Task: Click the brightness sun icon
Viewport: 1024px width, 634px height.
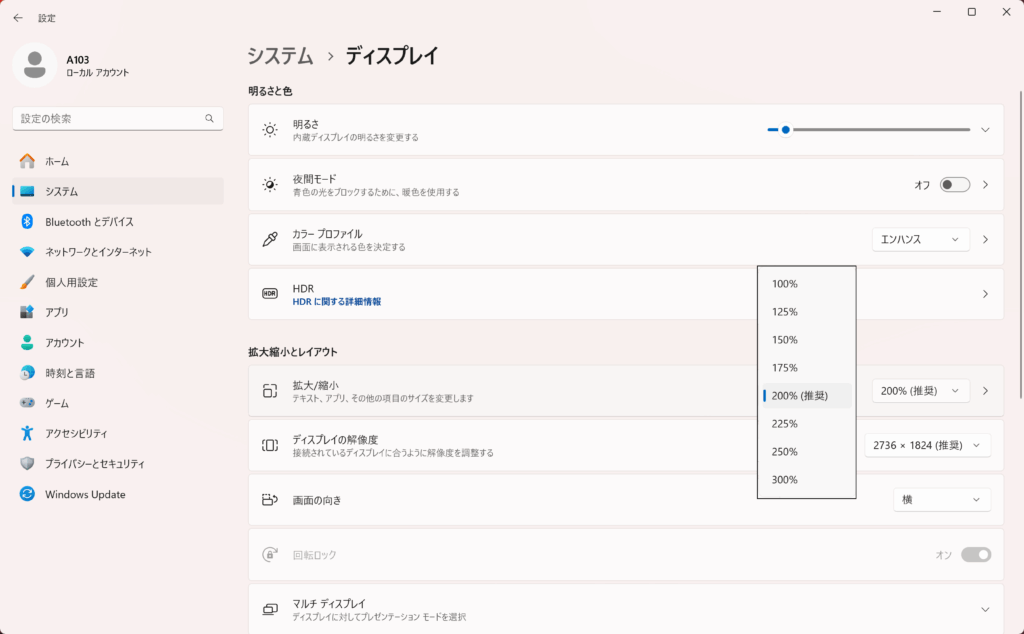Action: coord(270,130)
